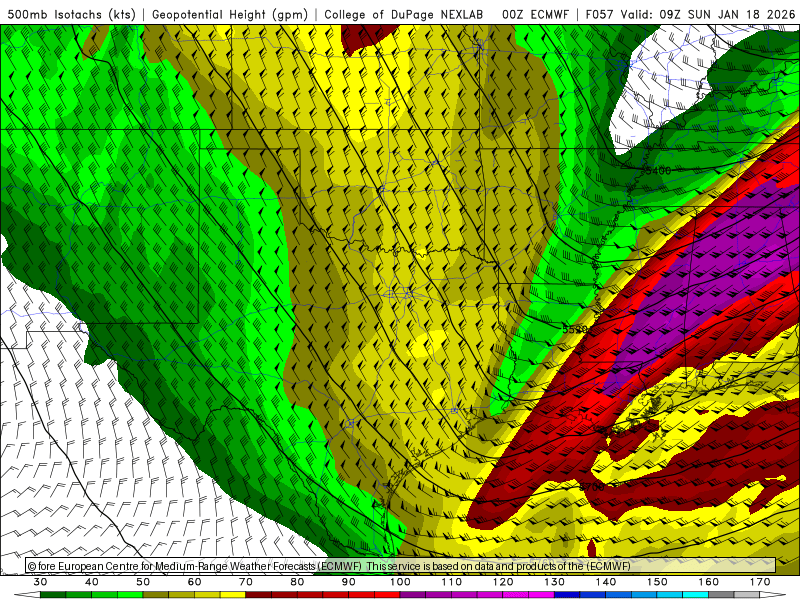Click the 90 value on the color scale

click(x=348, y=582)
